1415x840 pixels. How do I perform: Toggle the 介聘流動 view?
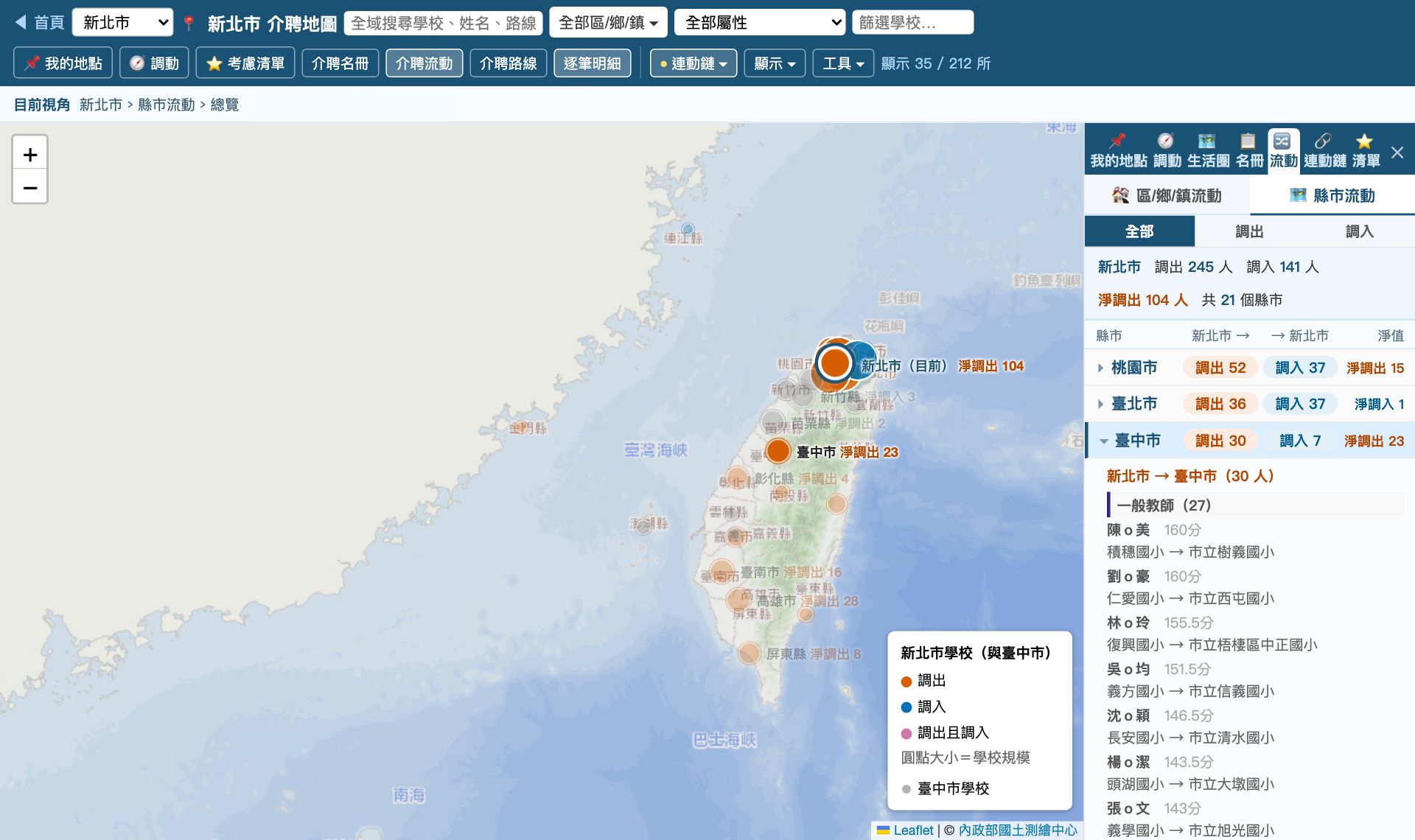click(x=424, y=63)
